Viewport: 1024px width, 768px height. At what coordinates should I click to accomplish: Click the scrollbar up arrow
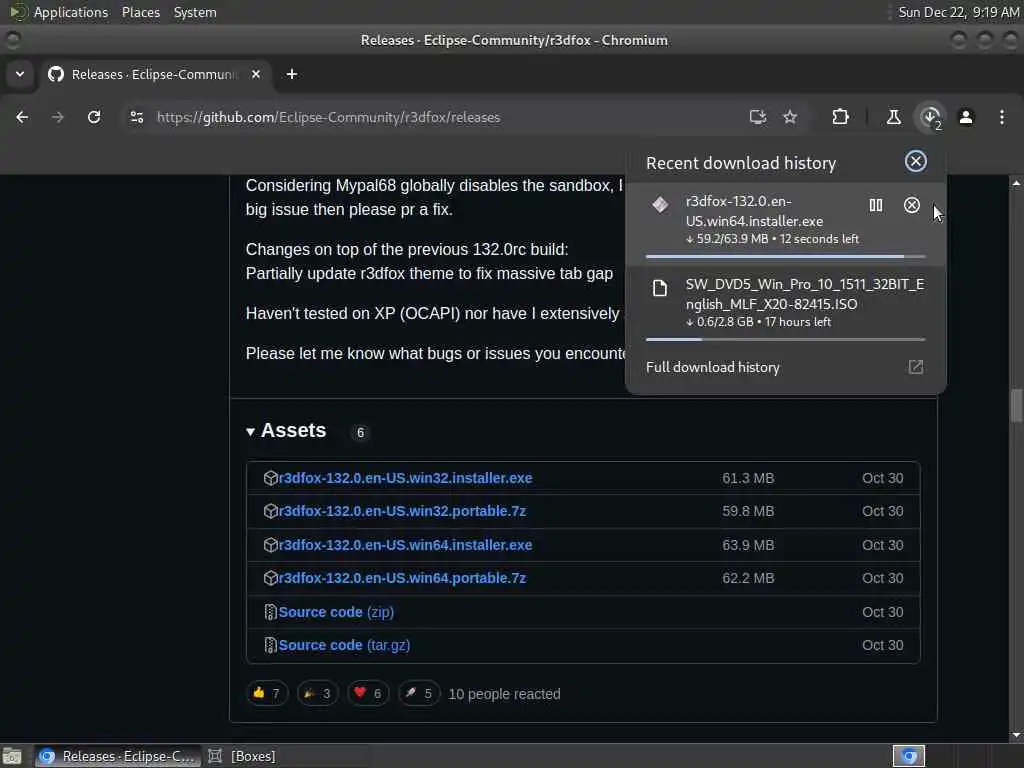click(1016, 183)
